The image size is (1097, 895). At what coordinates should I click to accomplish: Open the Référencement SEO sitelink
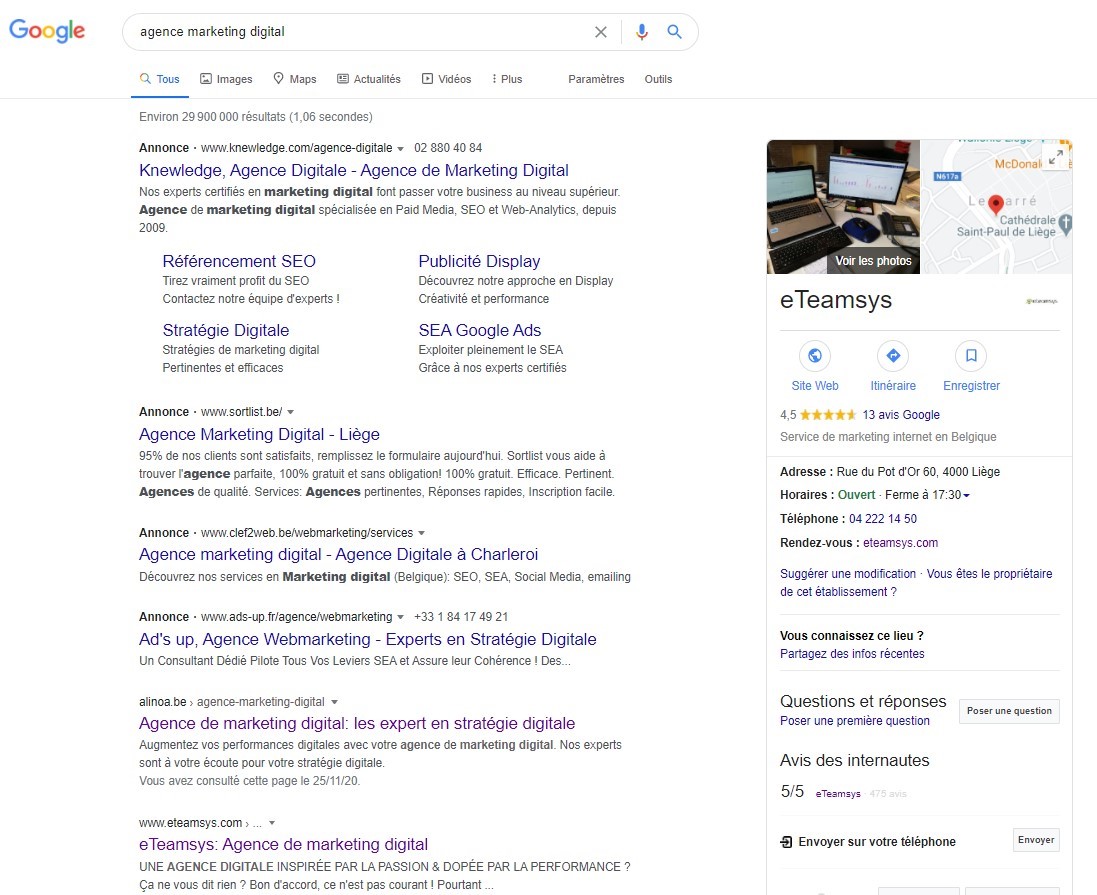pos(239,261)
